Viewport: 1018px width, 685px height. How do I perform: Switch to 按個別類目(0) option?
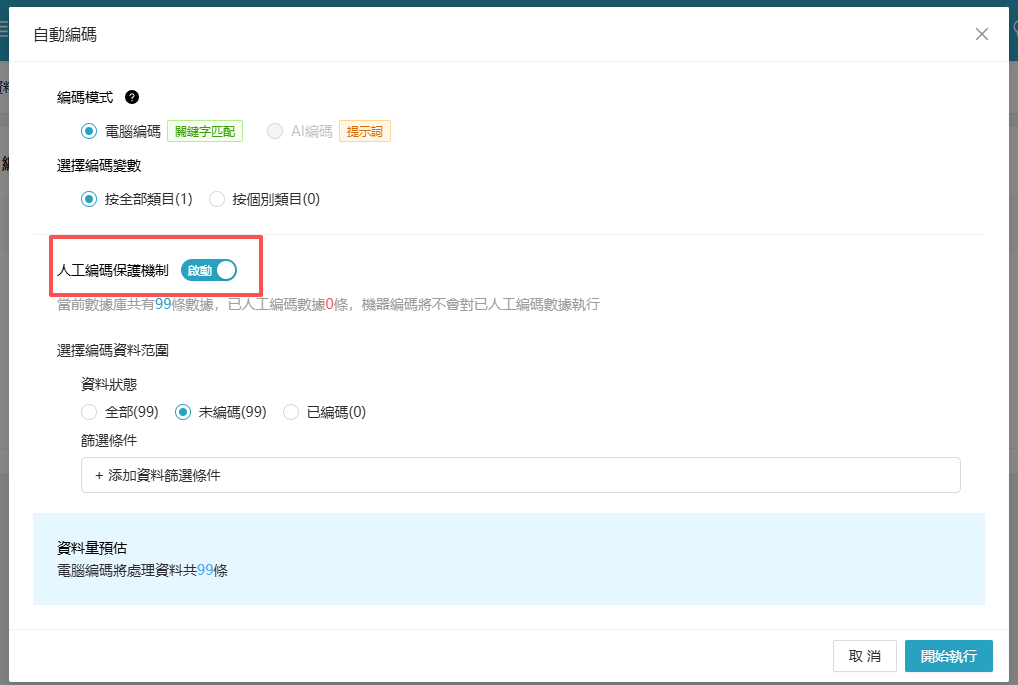pos(217,199)
